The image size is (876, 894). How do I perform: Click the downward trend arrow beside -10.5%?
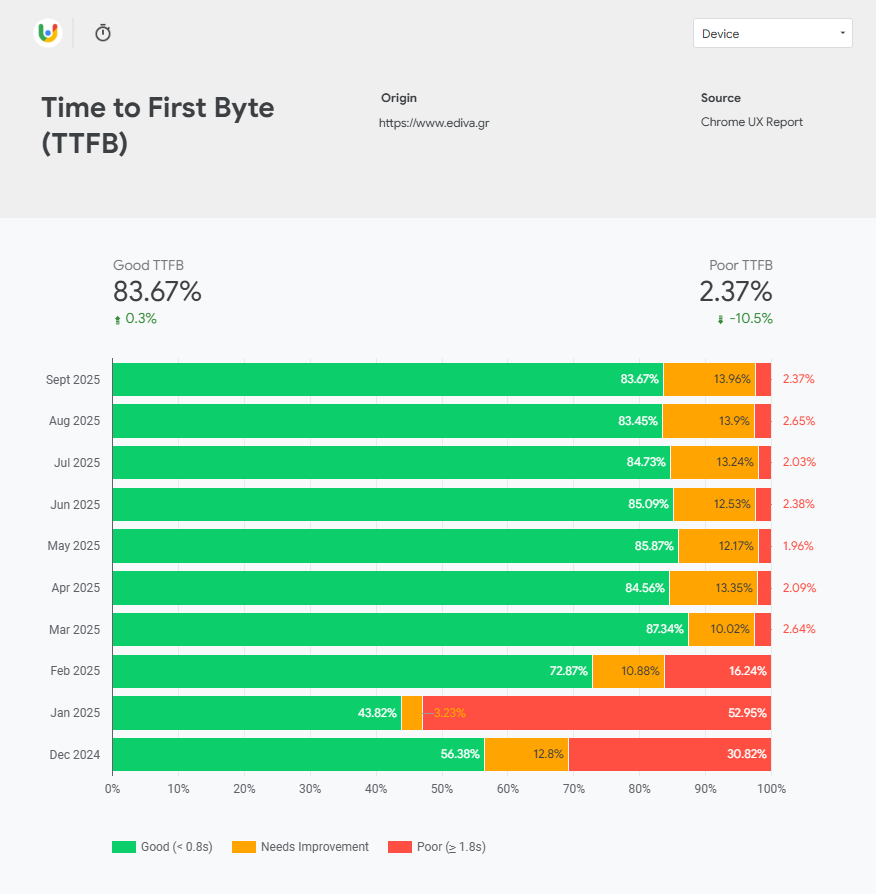(x=721, y=318)
